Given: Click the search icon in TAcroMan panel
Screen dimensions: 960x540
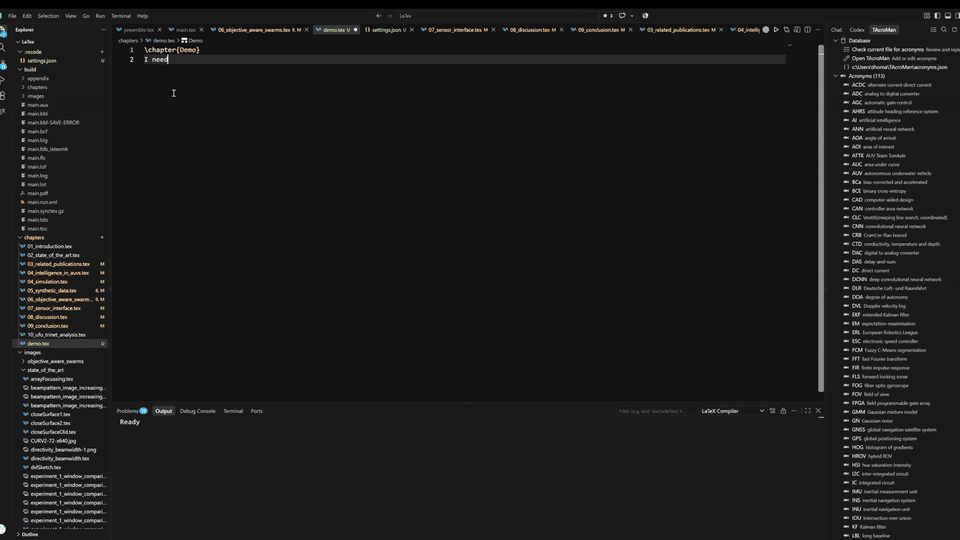Looking at the screenshot, I should [943, 29].
